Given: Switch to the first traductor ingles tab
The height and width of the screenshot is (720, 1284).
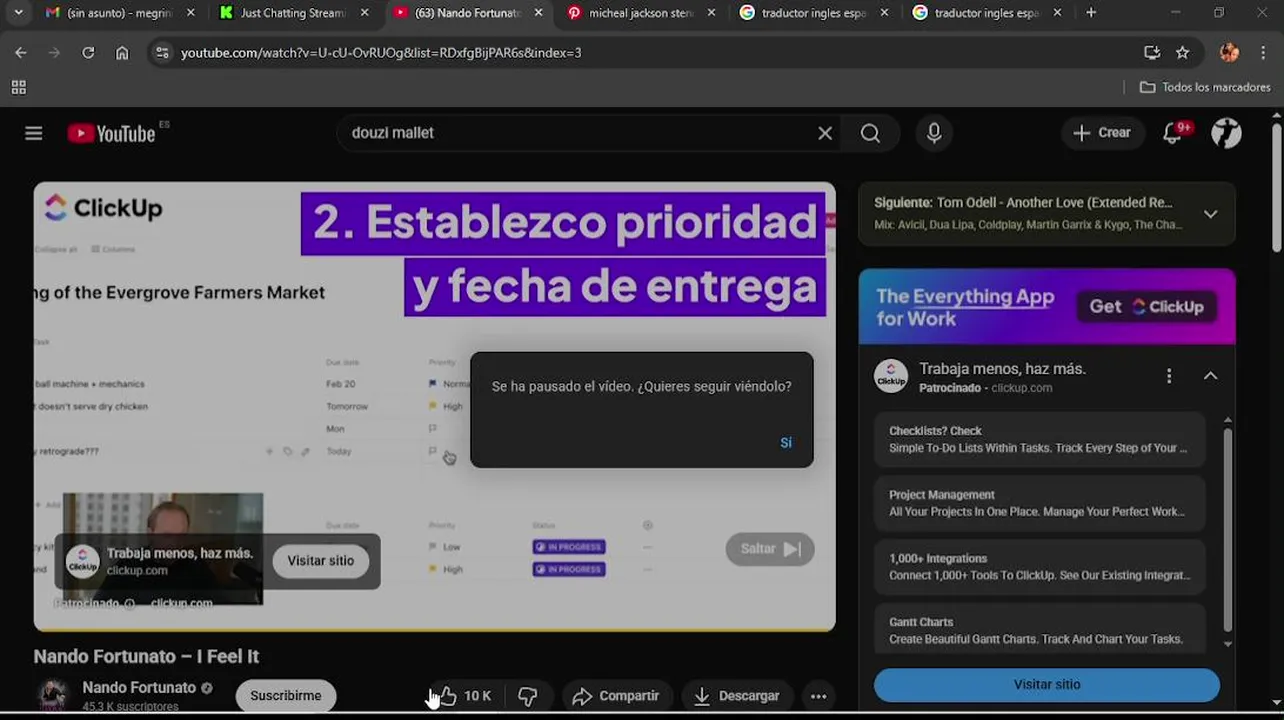Looking at the screenshot, I should click(x=814, y=13).
